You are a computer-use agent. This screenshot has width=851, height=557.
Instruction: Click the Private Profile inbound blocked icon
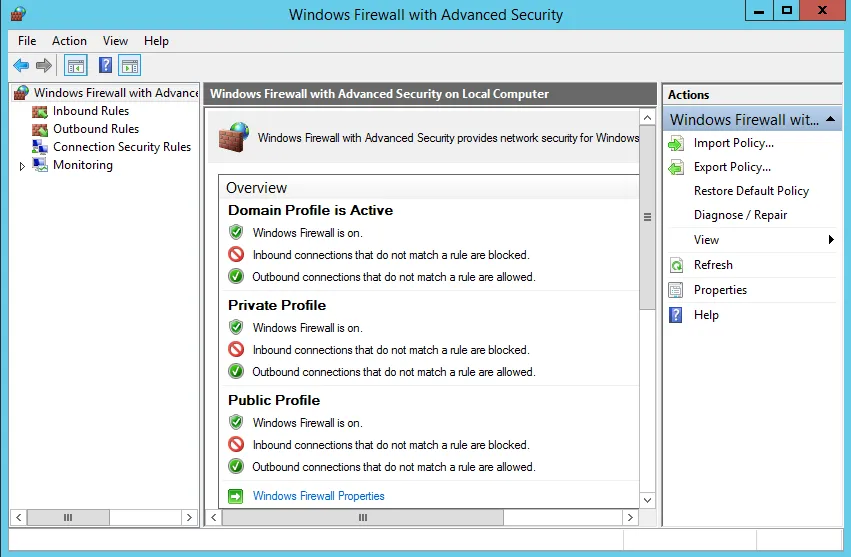[x=236, y=349]
